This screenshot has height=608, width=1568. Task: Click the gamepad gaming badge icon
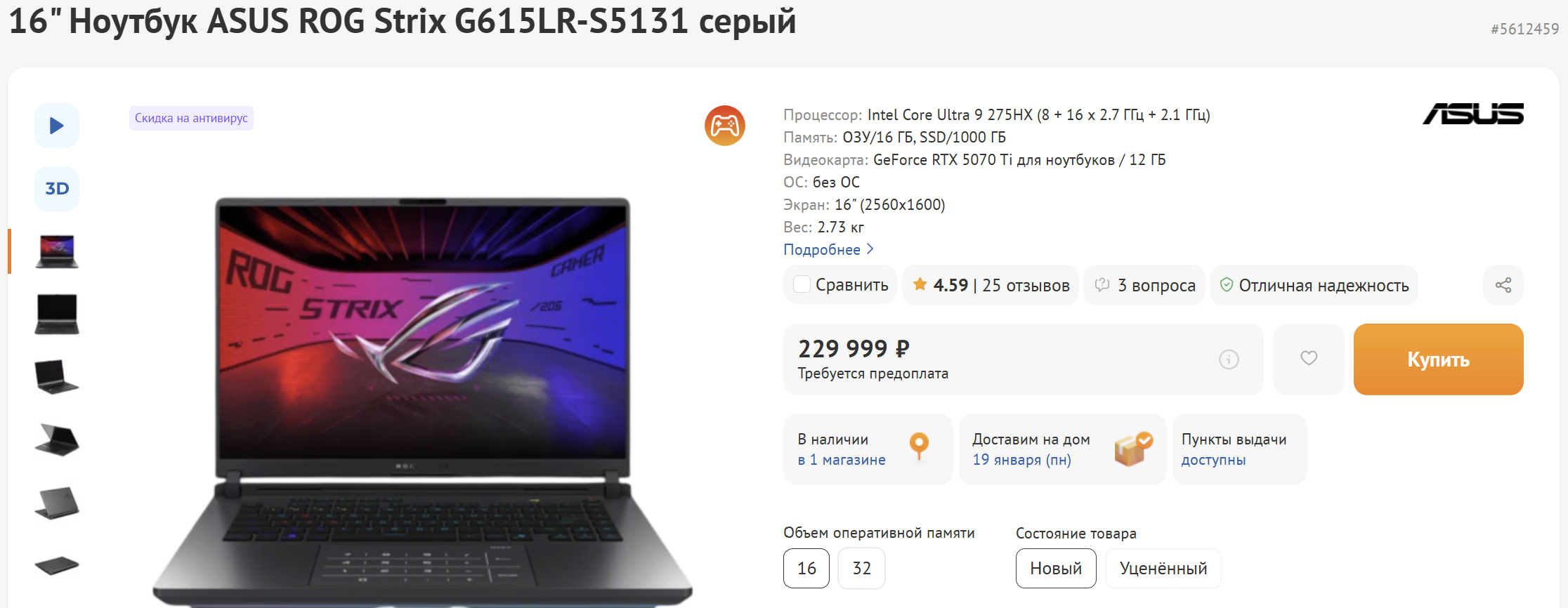tap(725, 126)
